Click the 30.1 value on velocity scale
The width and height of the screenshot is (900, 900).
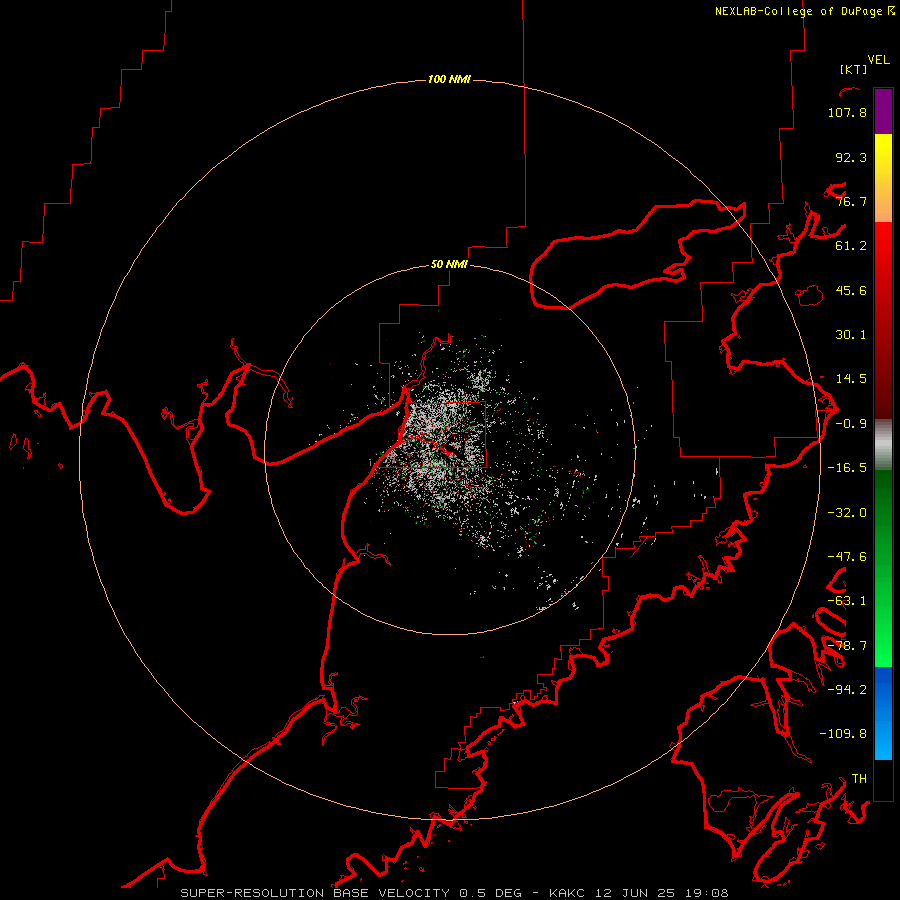[851, 335]
